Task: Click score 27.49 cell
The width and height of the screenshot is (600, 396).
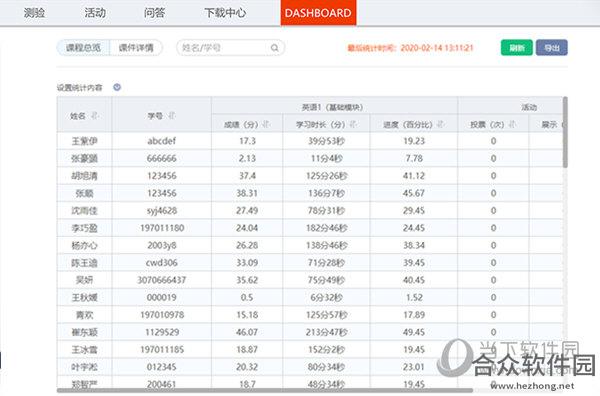Action: [247, 210]
